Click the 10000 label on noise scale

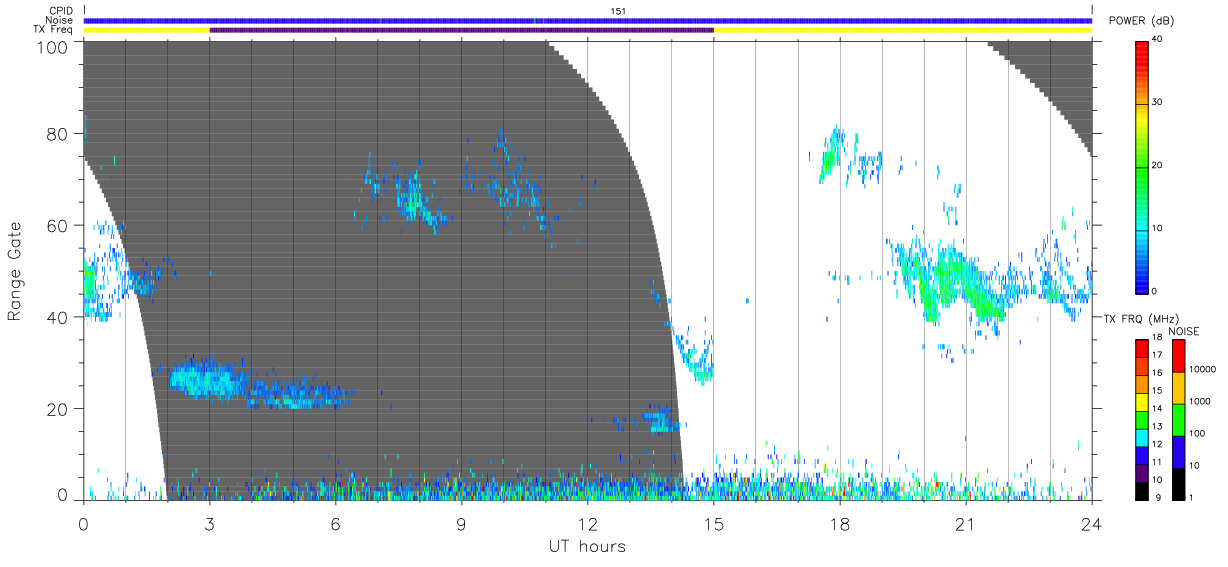pos(1202,370)
